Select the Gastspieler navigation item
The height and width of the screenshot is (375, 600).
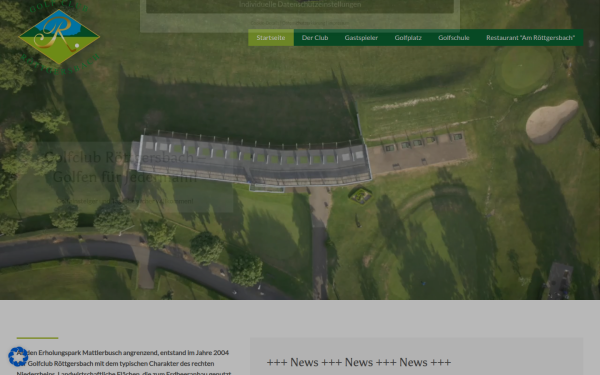pyautogui.click(x=361, y=38)
